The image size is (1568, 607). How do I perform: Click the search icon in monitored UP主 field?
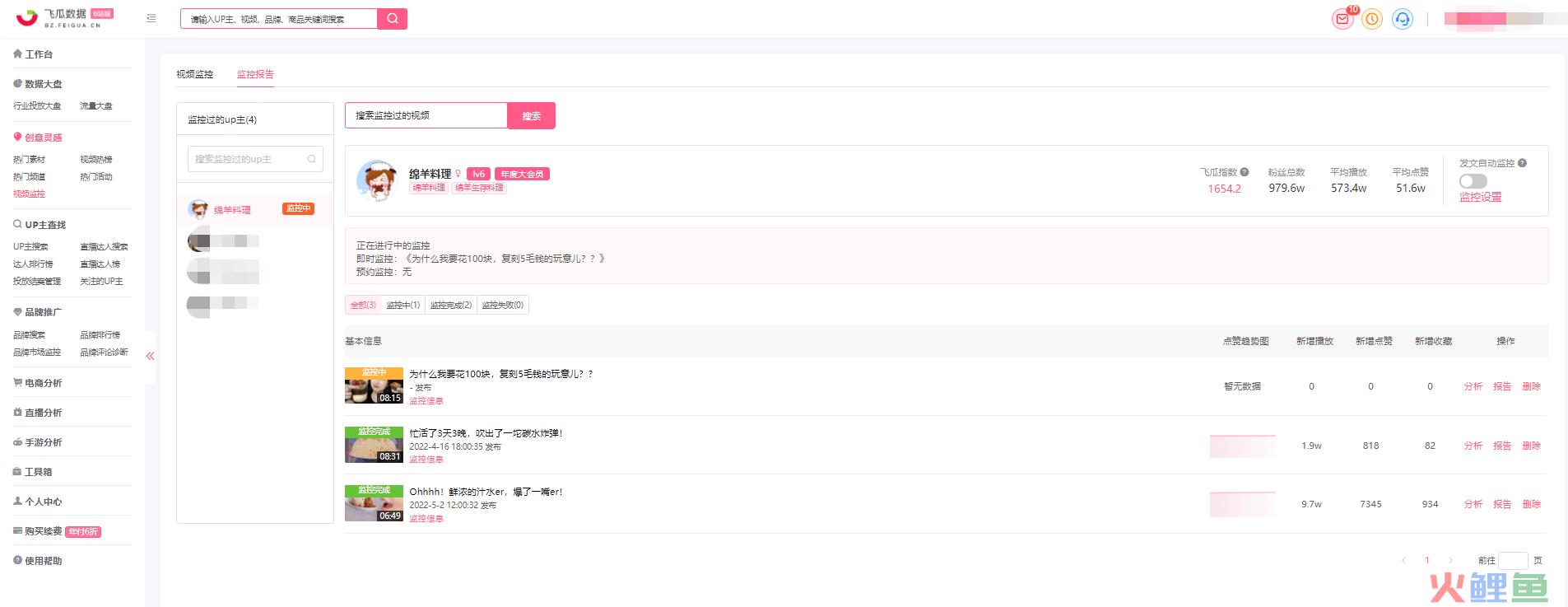[x=311, y=159]
